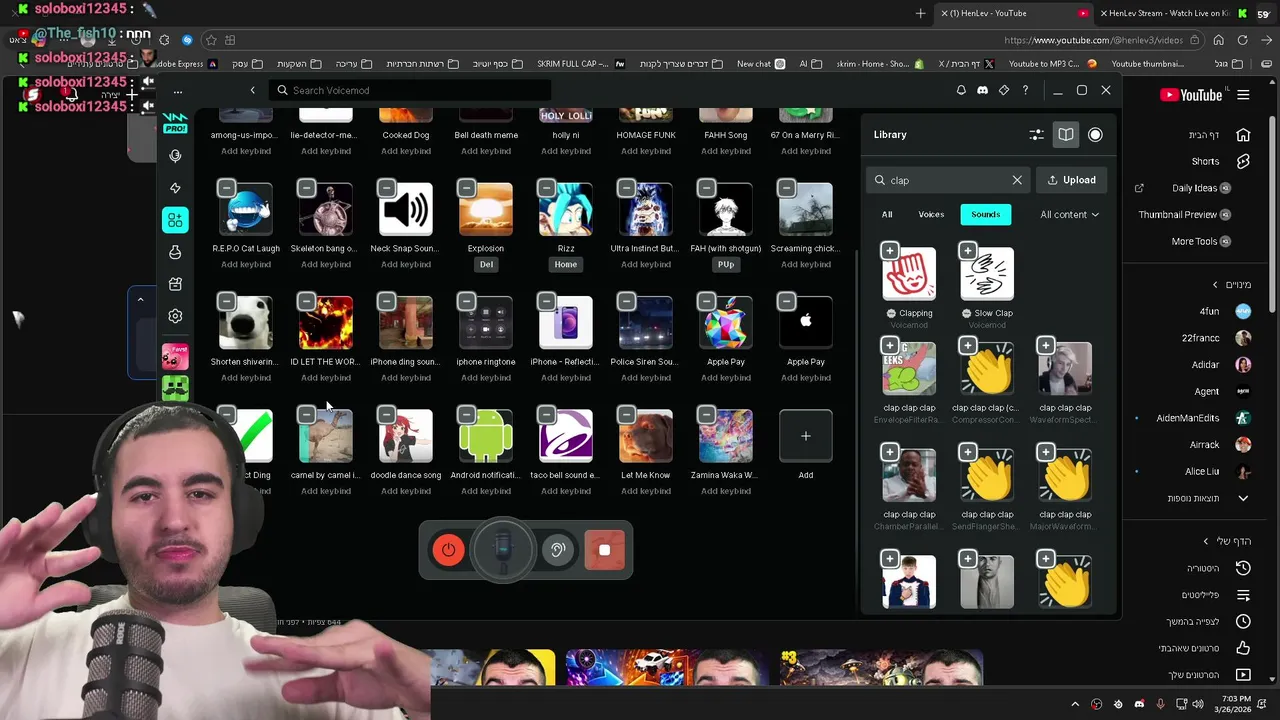Image resolution: width=1280 pixels, height=720 pixels.
Task: Click the Search Voicemod field
Action: [x=410, y=90]
